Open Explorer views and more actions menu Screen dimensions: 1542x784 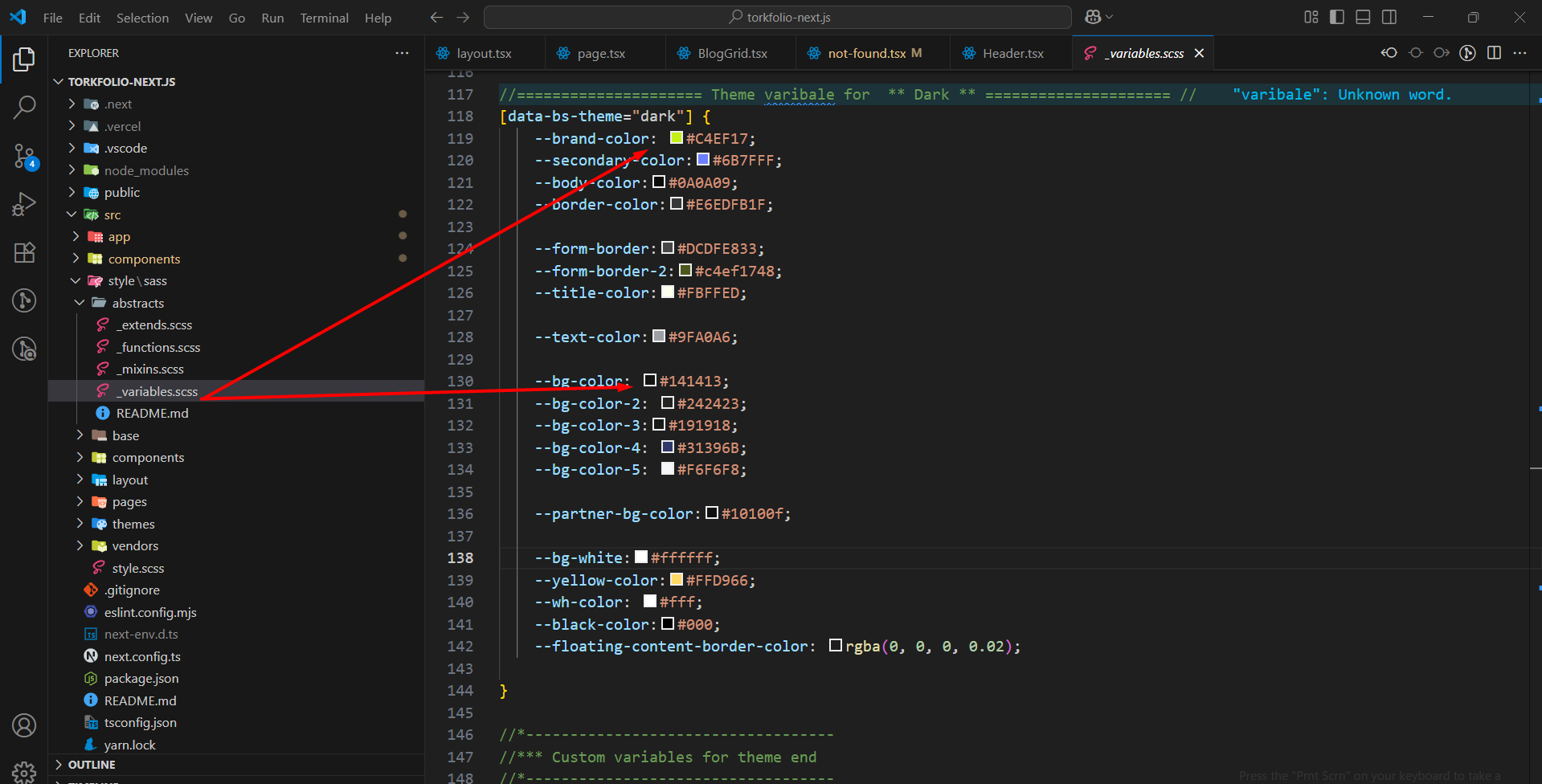[402, 53]
